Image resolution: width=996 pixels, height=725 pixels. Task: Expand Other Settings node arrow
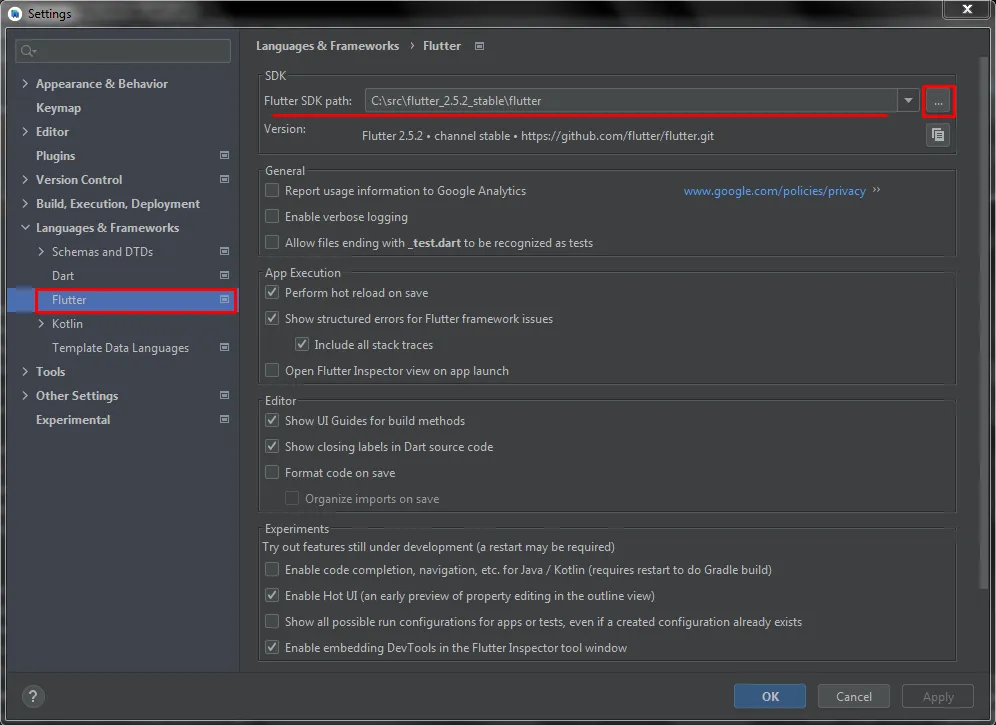tap(25, 395)
